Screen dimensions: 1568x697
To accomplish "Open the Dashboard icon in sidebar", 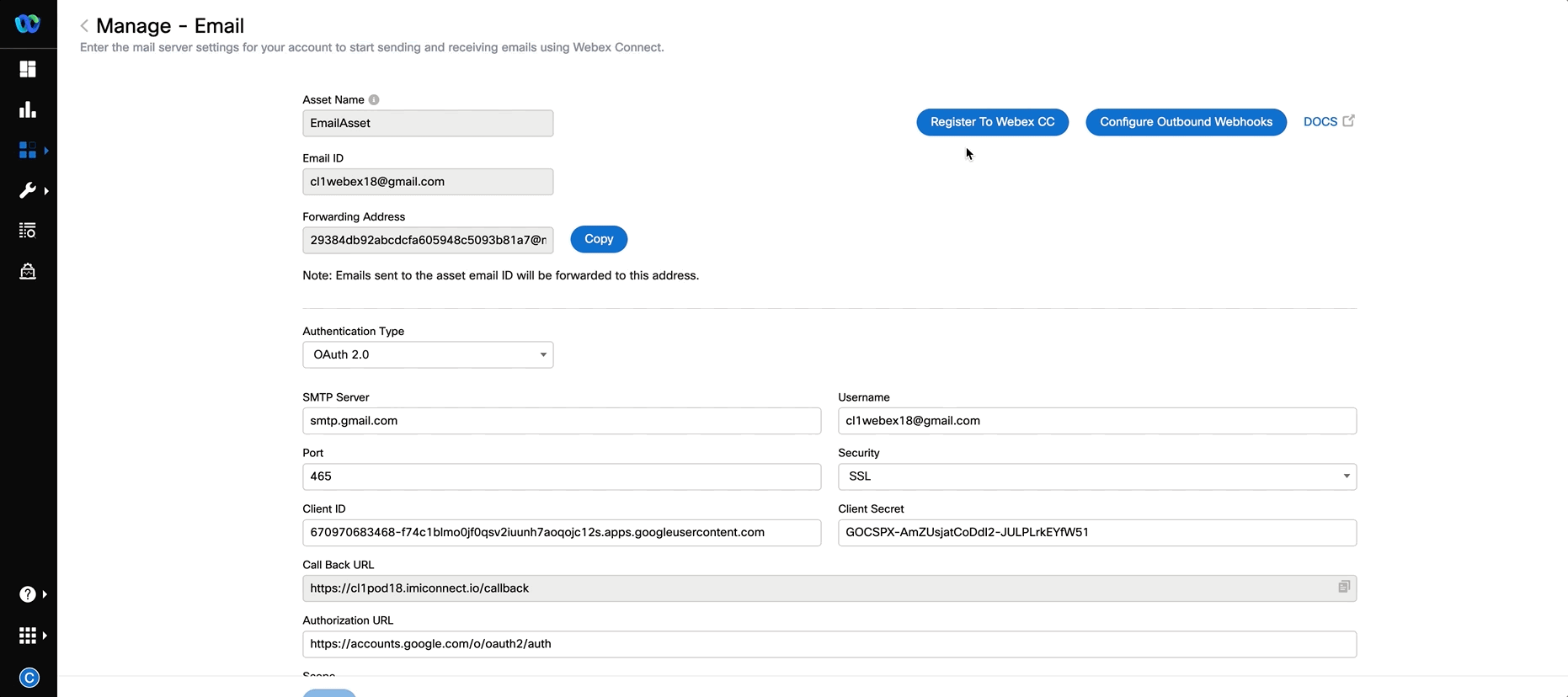I will pyautogui.click(x=28, y=69).
